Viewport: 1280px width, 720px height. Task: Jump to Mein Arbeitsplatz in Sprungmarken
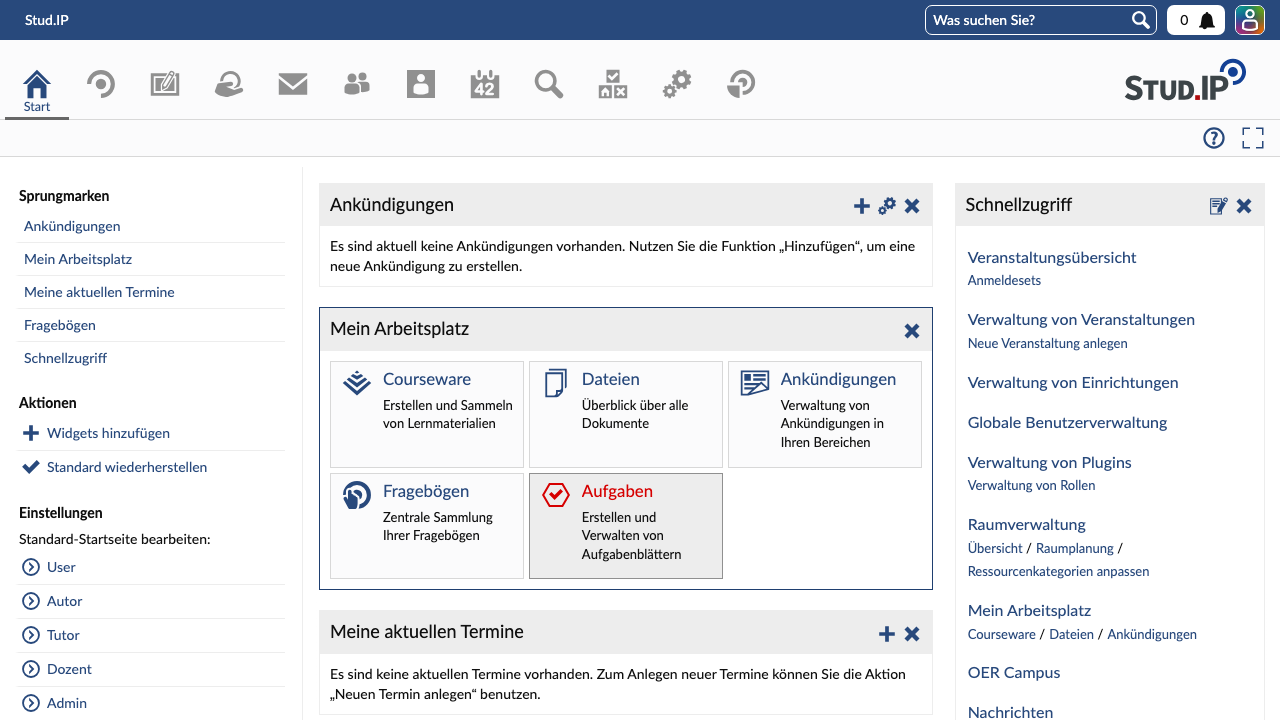click(78, 259)
